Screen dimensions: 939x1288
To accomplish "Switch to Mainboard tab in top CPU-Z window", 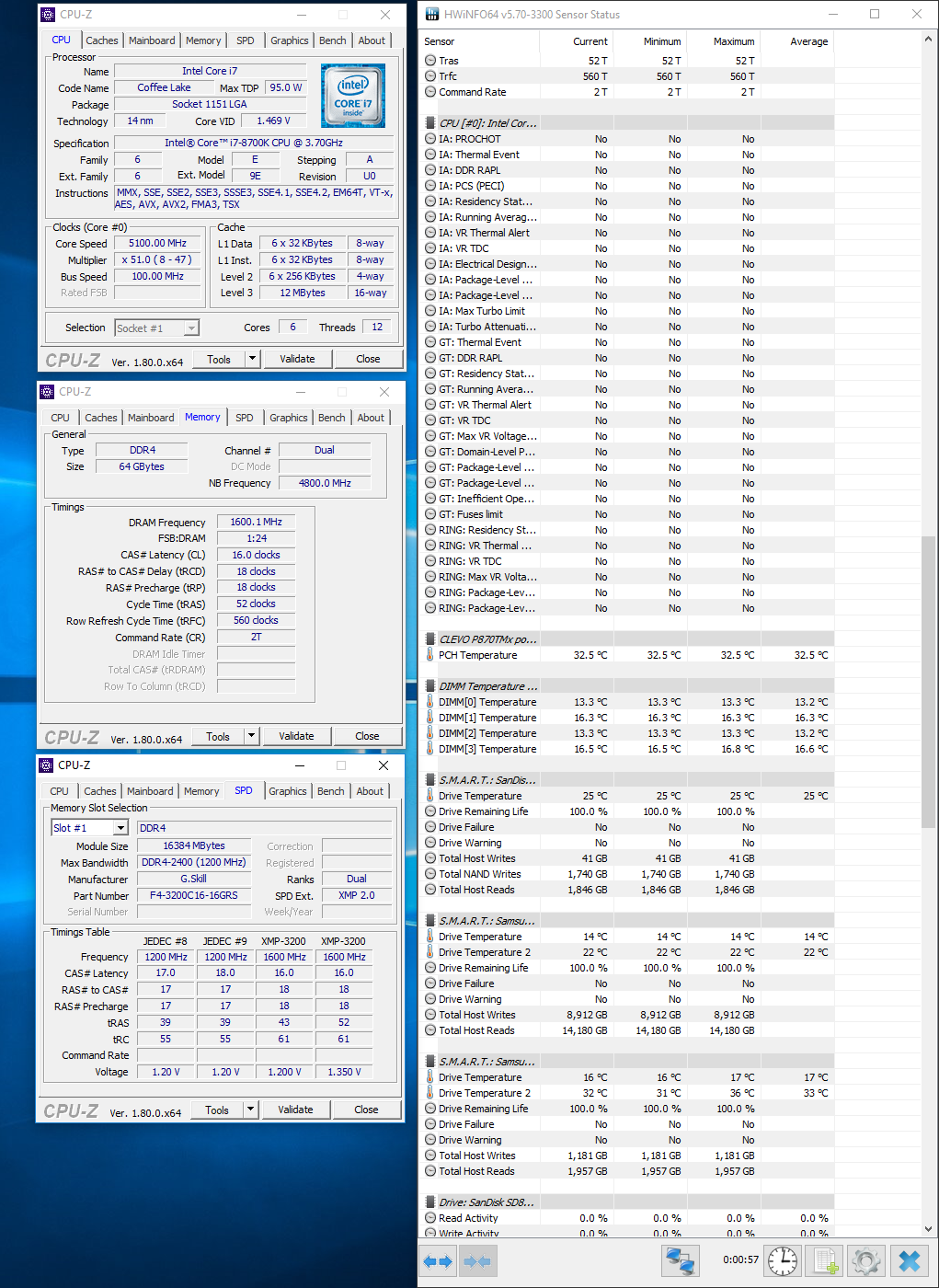I will [152, 40].
